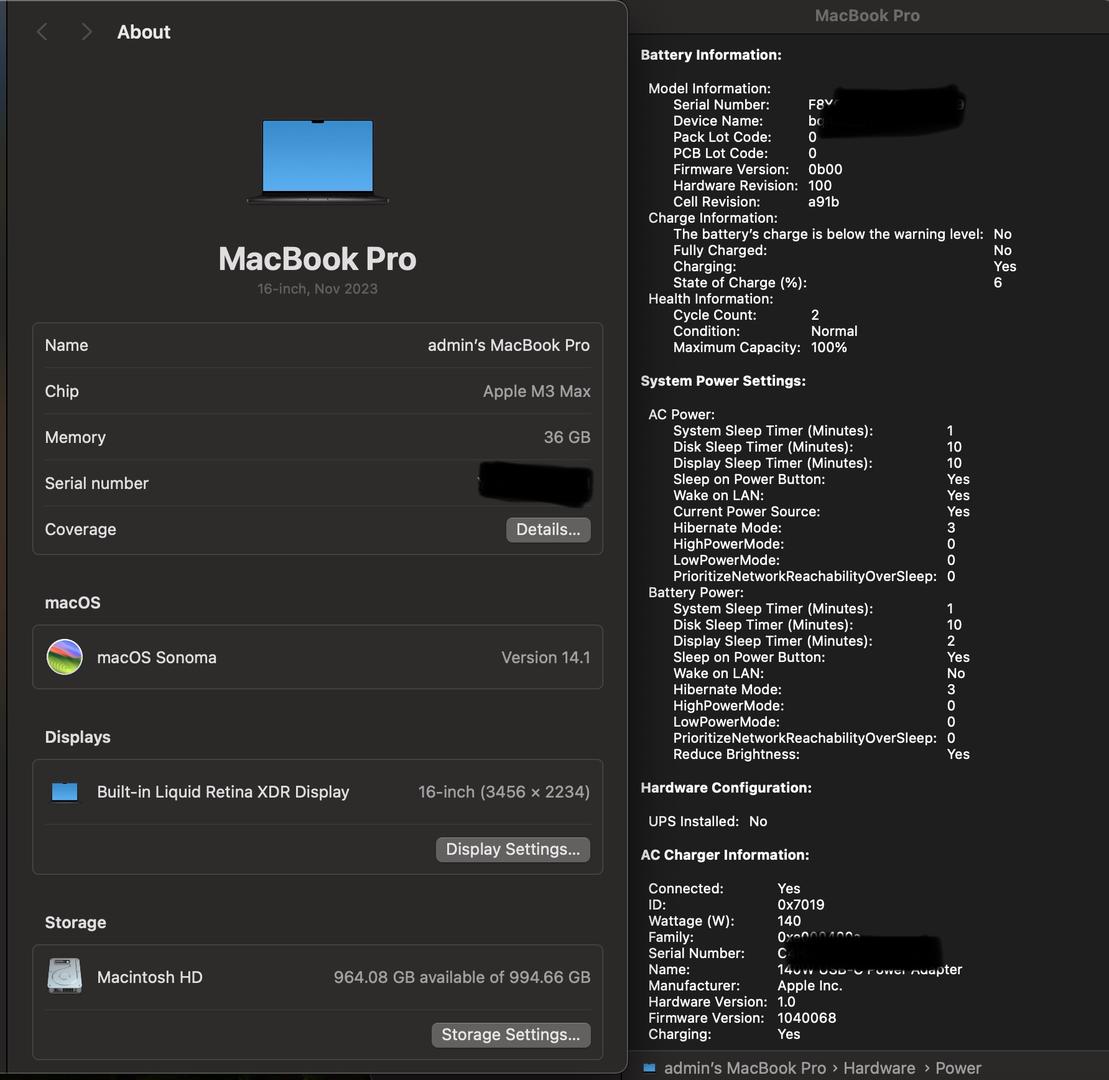Viewport: 1109px width, 1080px height.
Task: Click the MacBook Pro laptop image
Action: [x=317, y=161]
